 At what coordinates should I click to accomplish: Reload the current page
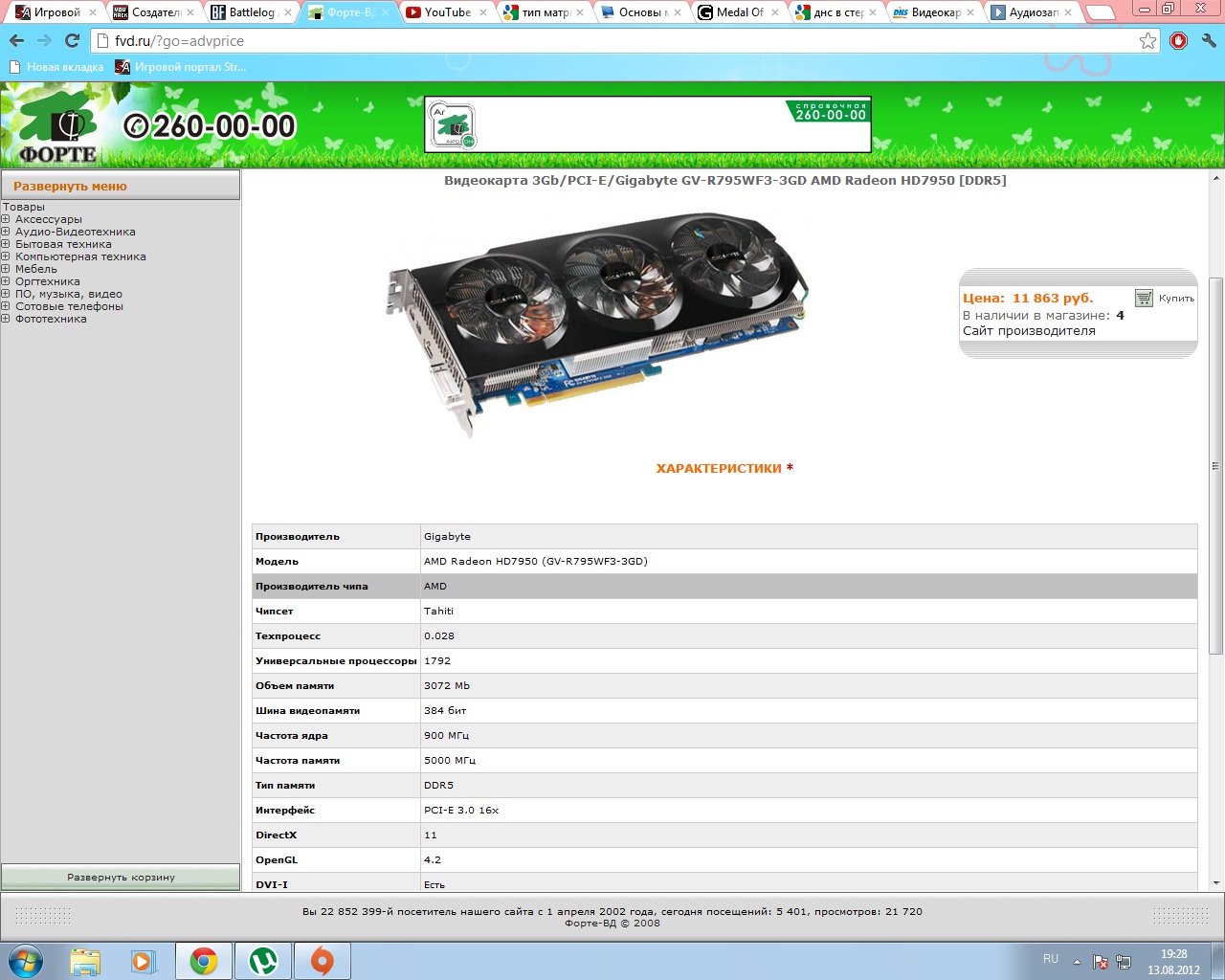[72, 41]
